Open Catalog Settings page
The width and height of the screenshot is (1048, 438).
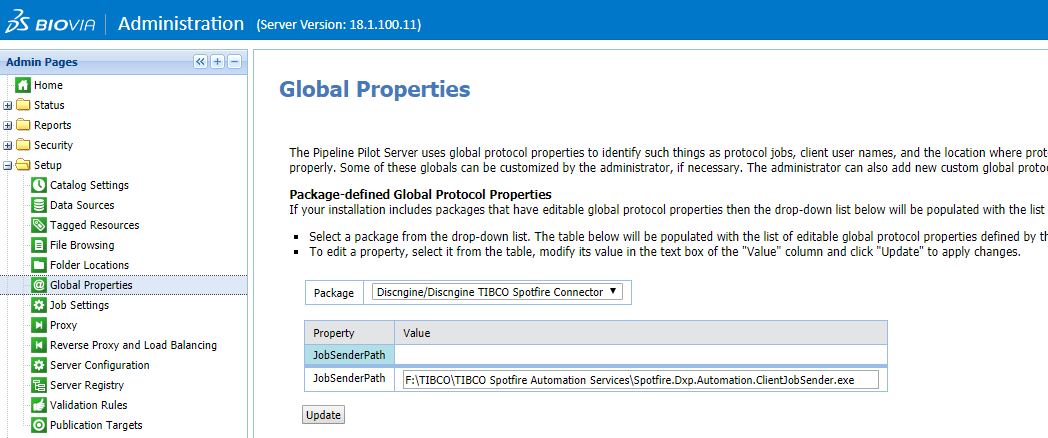tap(90, 185)
